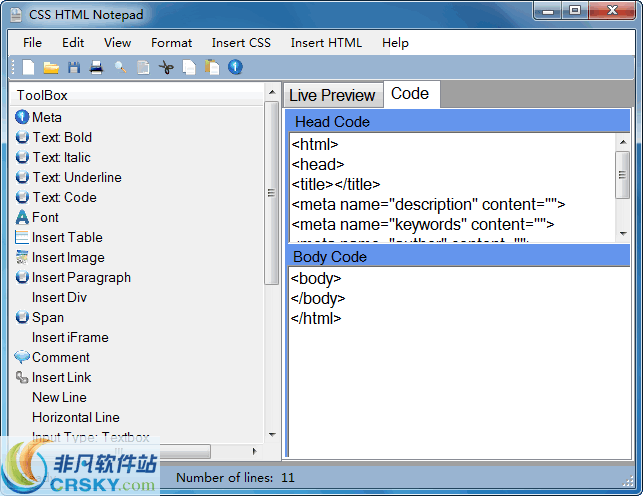This screenshot has width=643, height=496.
Task: Open the Insert HTML menu
Action: pyautogui.click(x=326, y=43)
